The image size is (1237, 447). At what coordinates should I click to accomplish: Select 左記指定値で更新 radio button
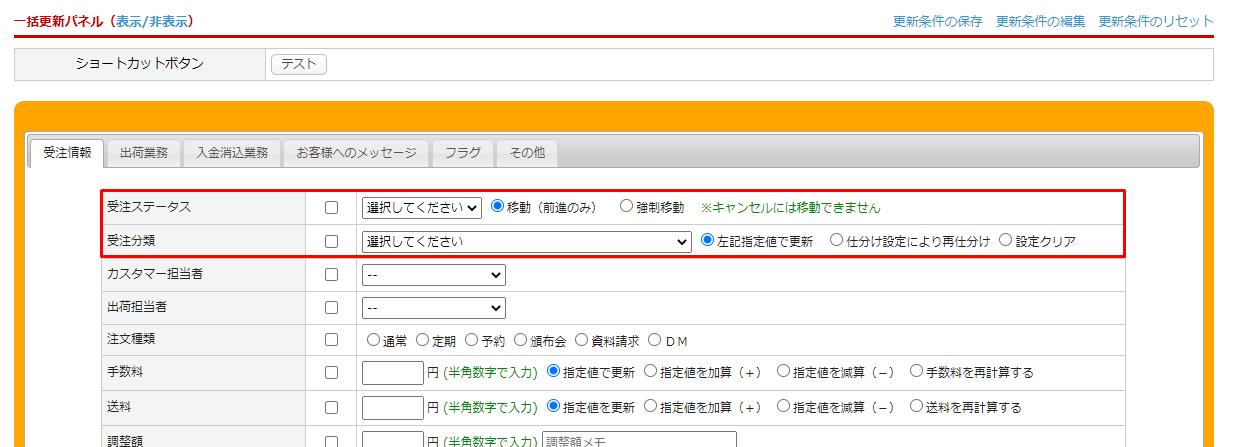(707, 240)
